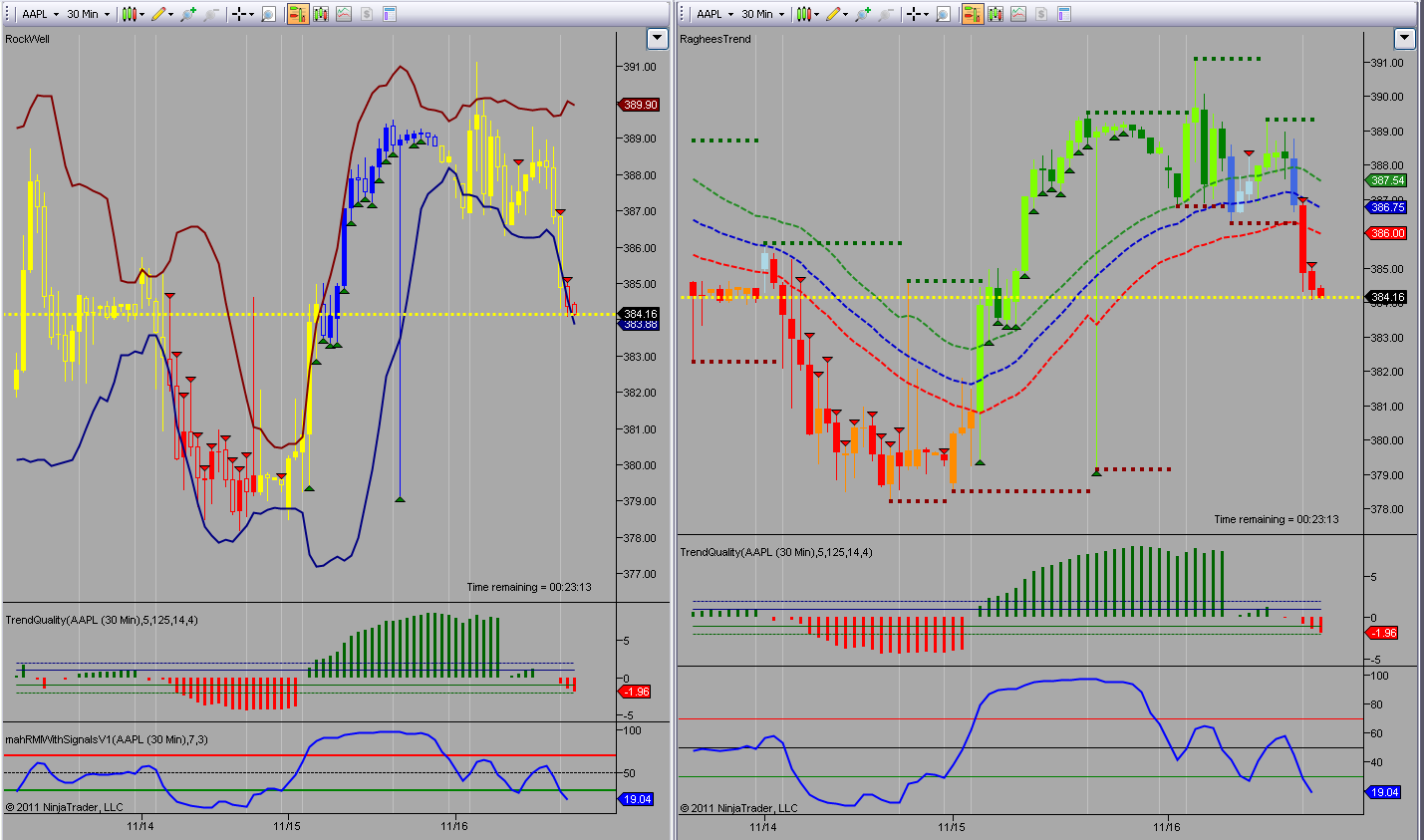The width and height of the screenshot is (1424, 840).
Task: Click the Strategies dollar icon in RagheesTrend chart
Action: (x=1041, y=14)
